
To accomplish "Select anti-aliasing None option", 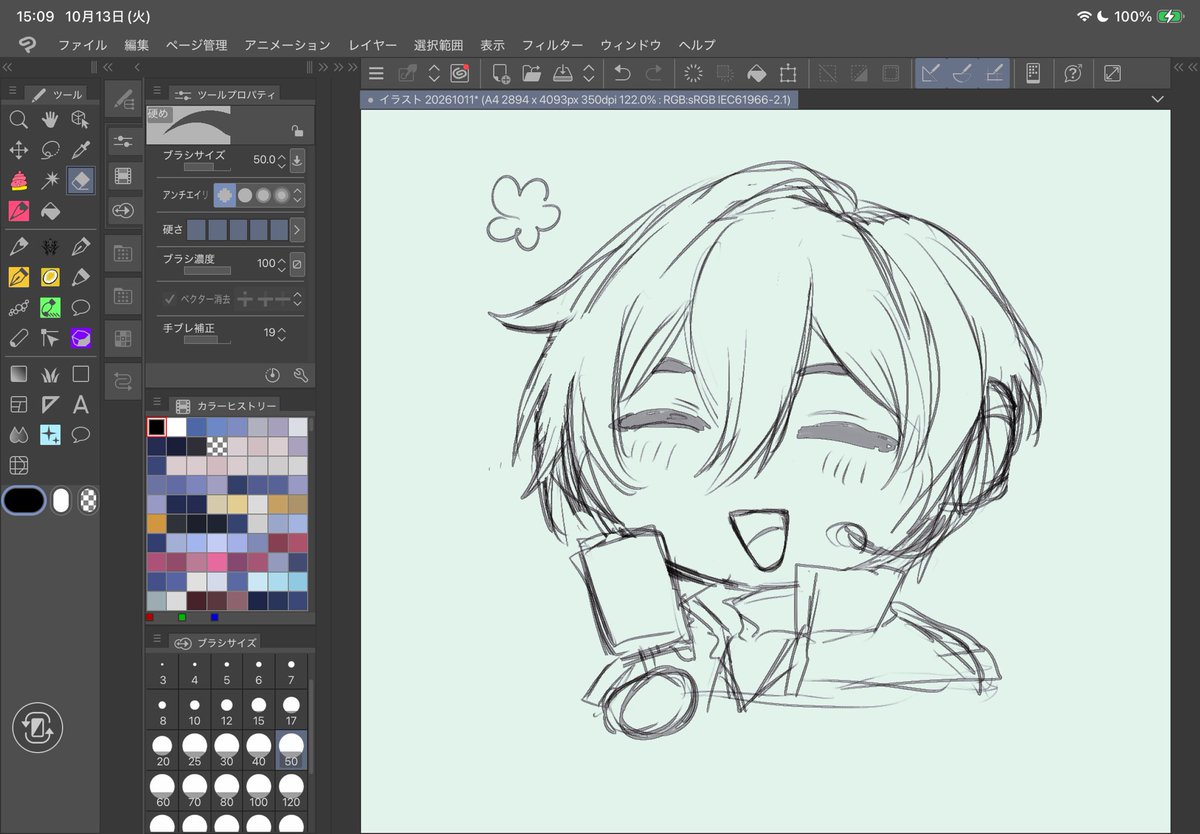I will pos(224,195).
